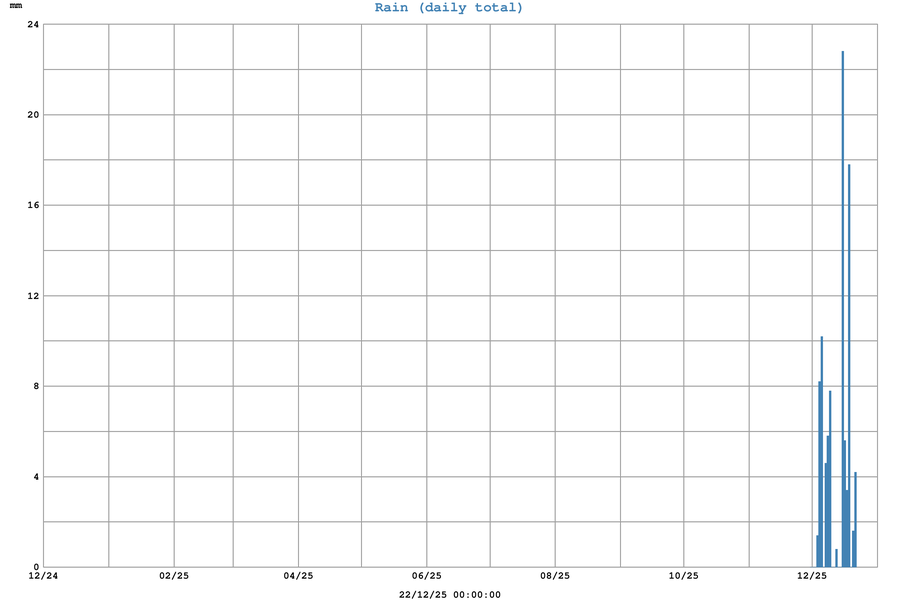Viewport: 900px width, 600px height.
Task: Click the 02/25 x-axis date label
Action: click(x=174, y=576)
